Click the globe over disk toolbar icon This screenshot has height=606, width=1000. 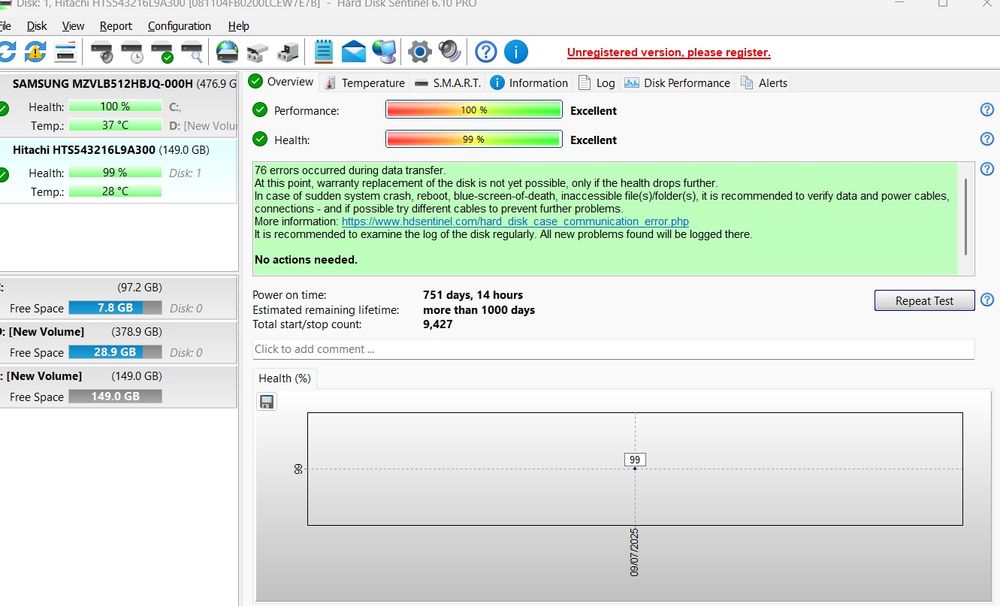tap(227, 52)
